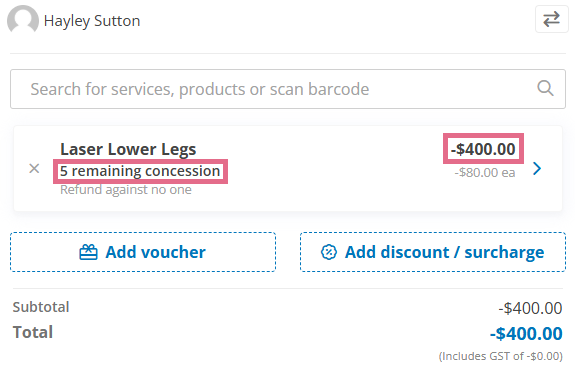Image resolution: width=575 pixels, height=368 pixels.
Task: Expand item details with the blue chevron
Action: click(x=537, y=169)
